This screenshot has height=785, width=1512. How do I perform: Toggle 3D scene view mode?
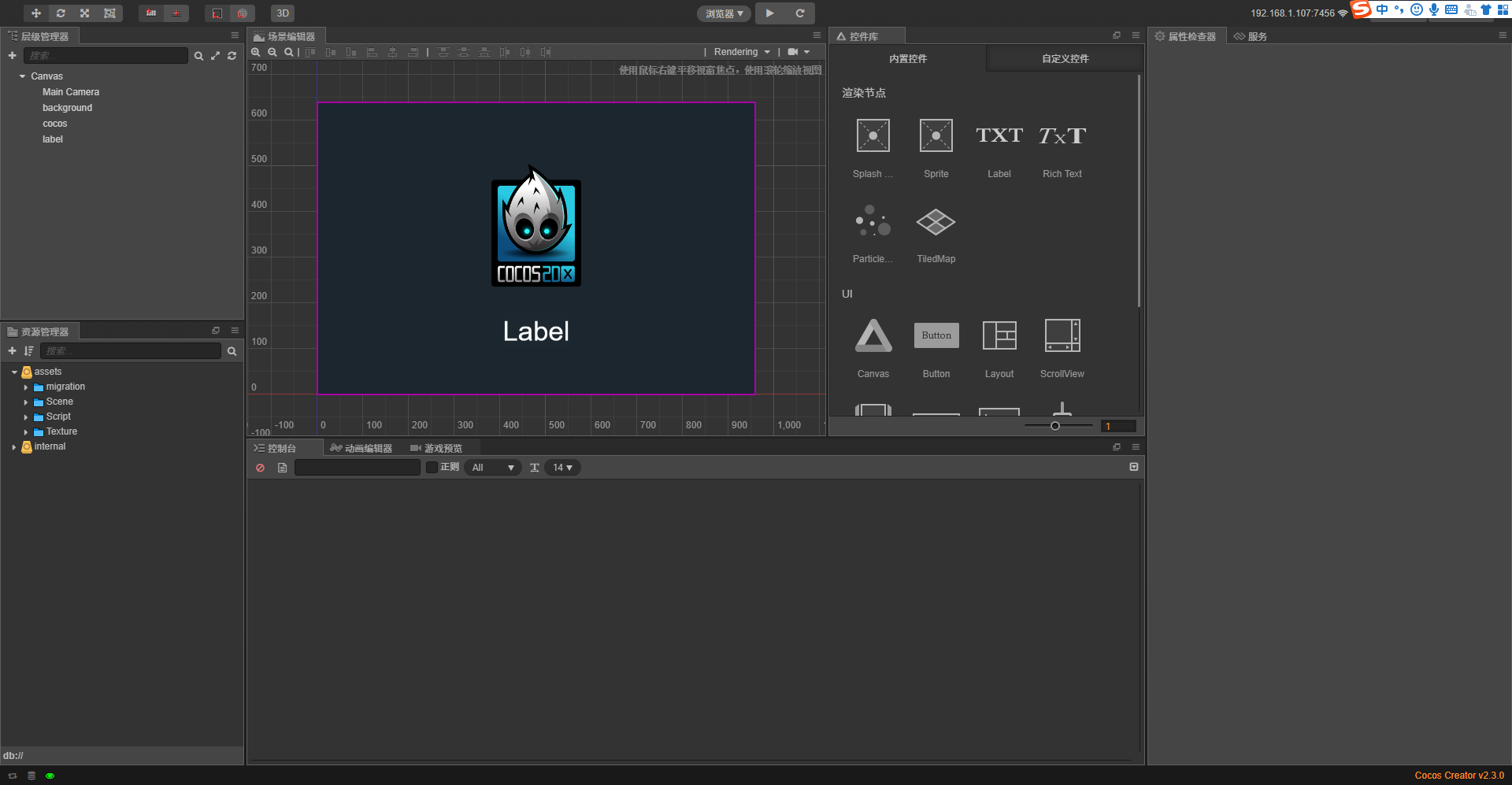click(x=283, y=13)
